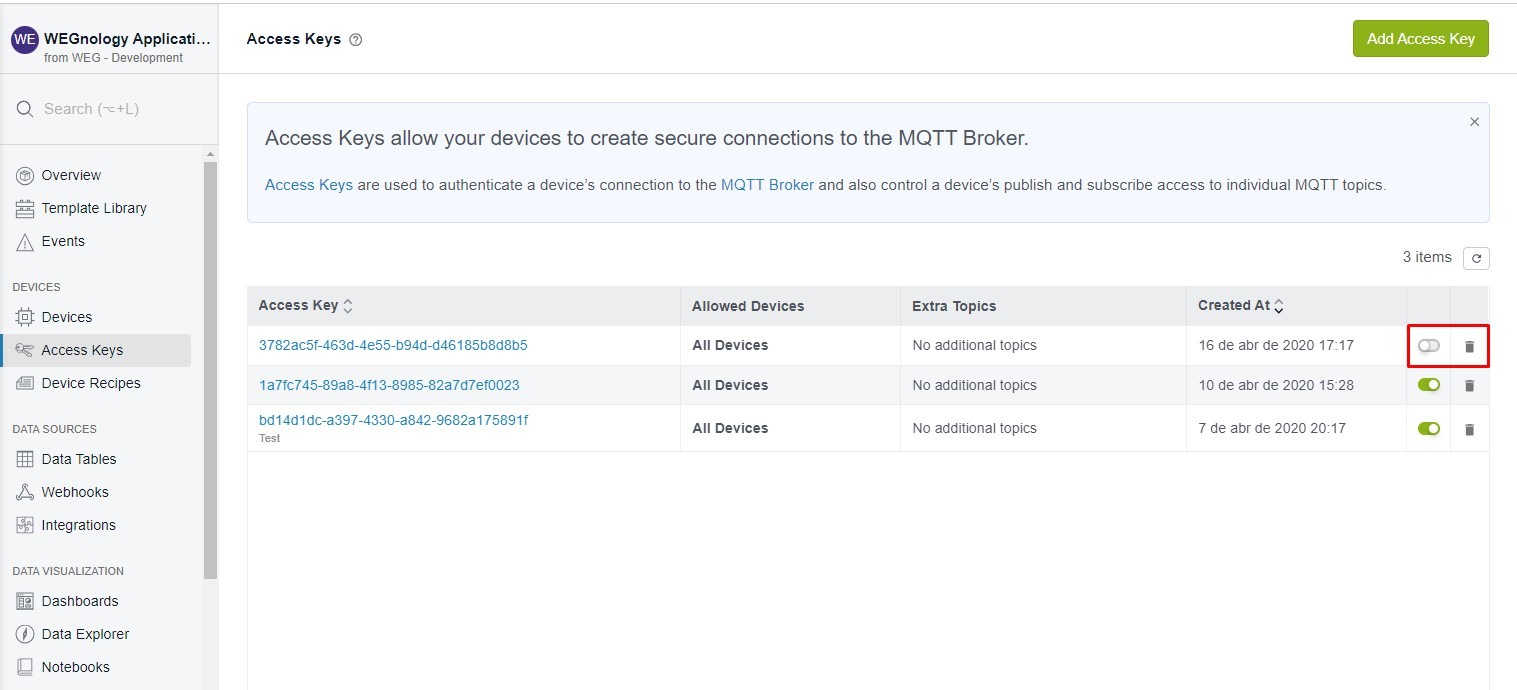Delete the Test access key bd14d1dc

pos(1469,429)
